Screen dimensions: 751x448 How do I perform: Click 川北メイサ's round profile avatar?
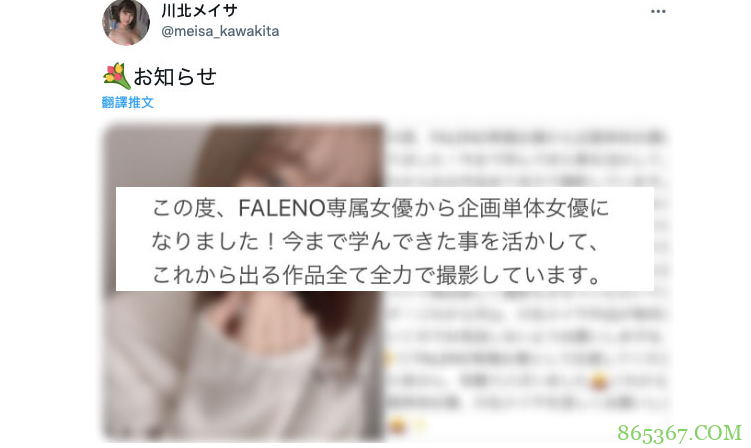[126, 22]
